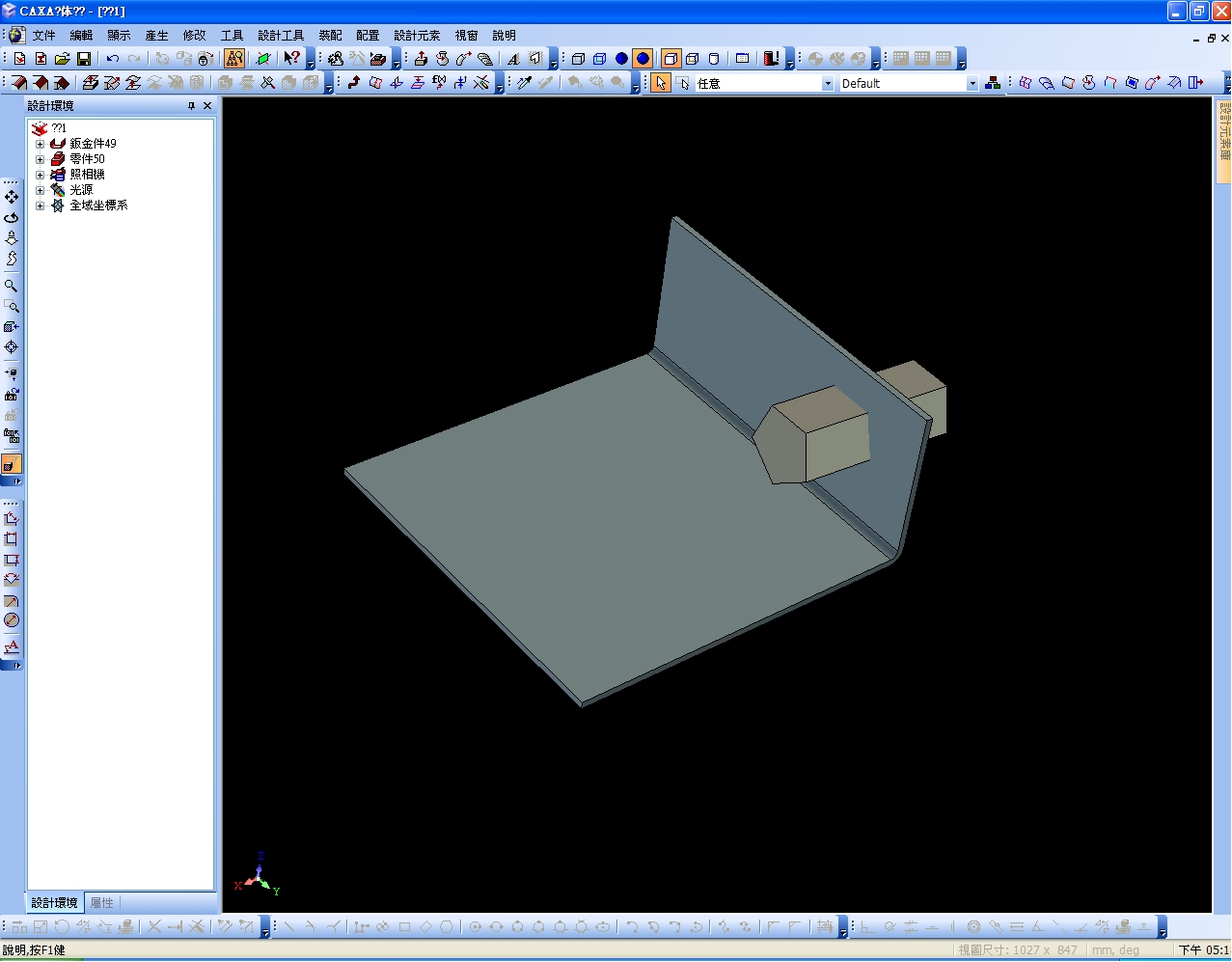Click the diameter dimension icon
This screenshot has width=1232, height=962.
(12, 620)
